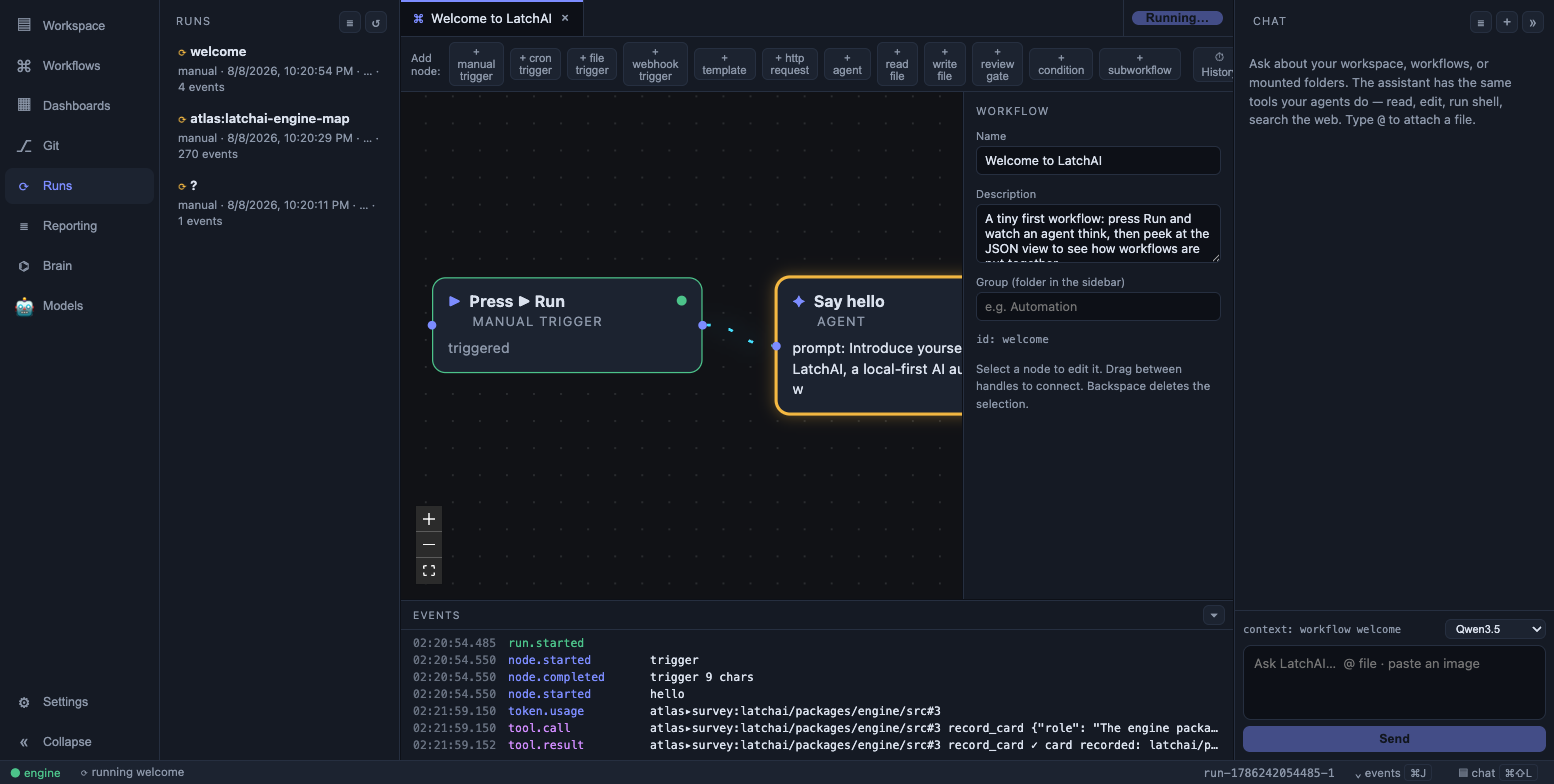The width and height of the screenshot is (1554, 784).
Task: Fit the workflow canvas to view
Action: (429, 571)
